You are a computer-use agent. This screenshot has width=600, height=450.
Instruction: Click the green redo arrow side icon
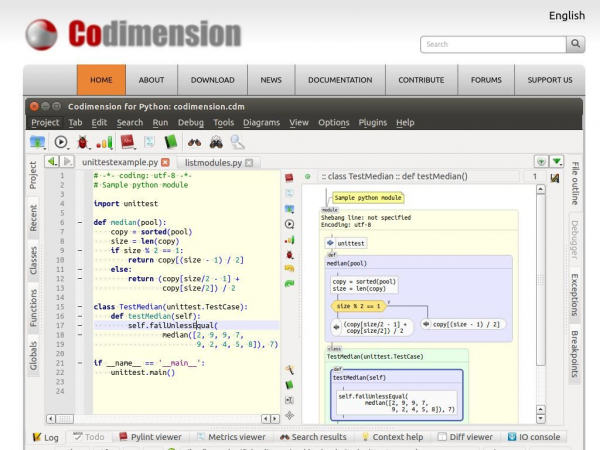click(290, 284)
